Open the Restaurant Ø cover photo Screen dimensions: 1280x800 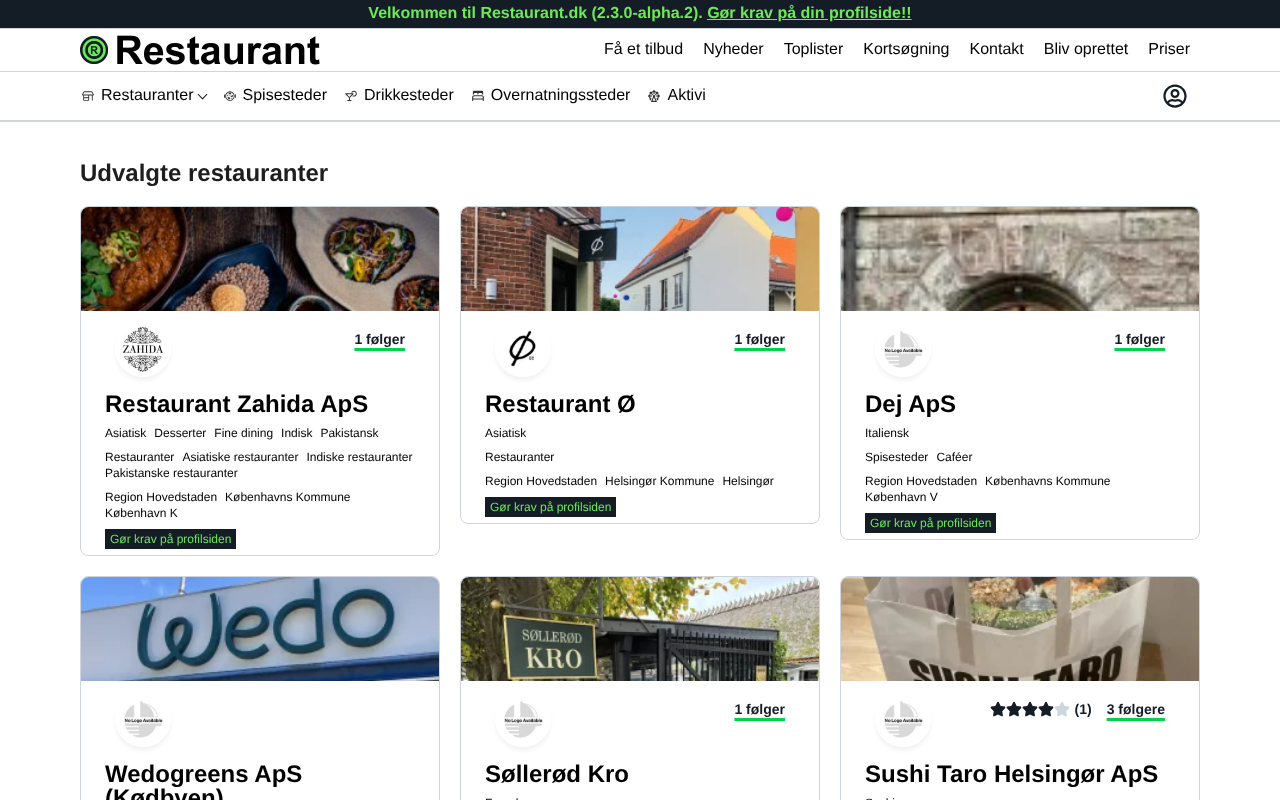pyautogui.click(x=640, y=259)
